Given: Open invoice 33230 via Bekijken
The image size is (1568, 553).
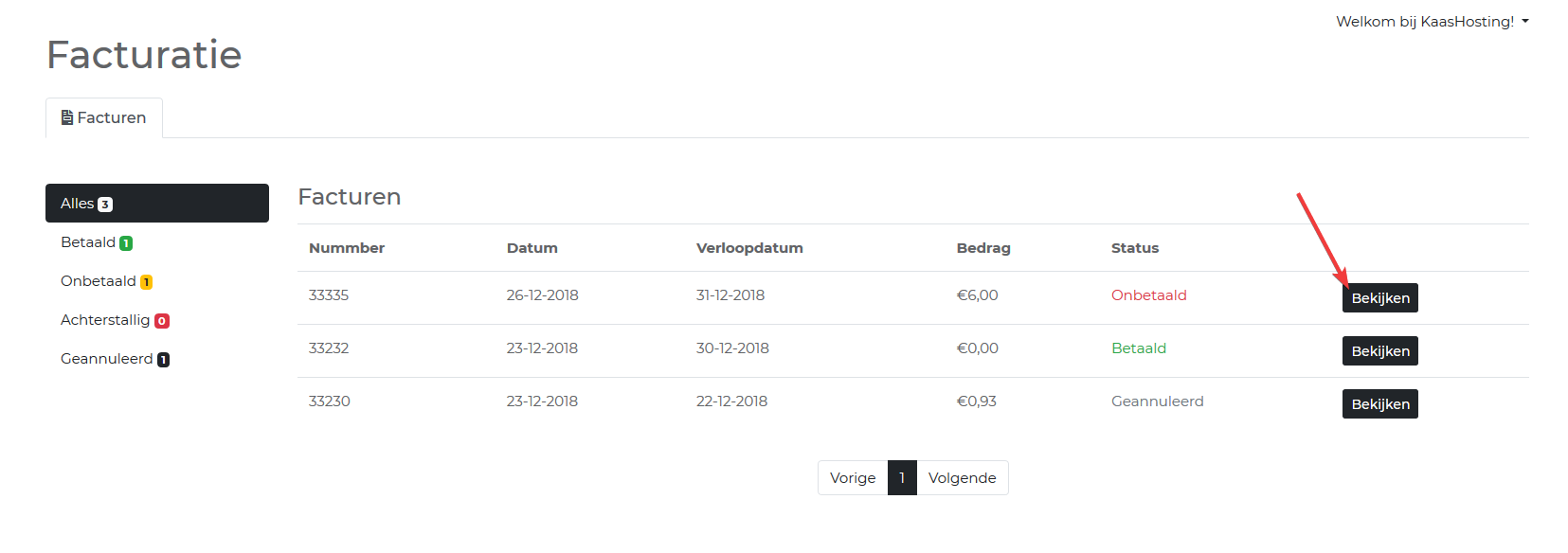Looking at the screenshot, I should [x=1379, y=404].
